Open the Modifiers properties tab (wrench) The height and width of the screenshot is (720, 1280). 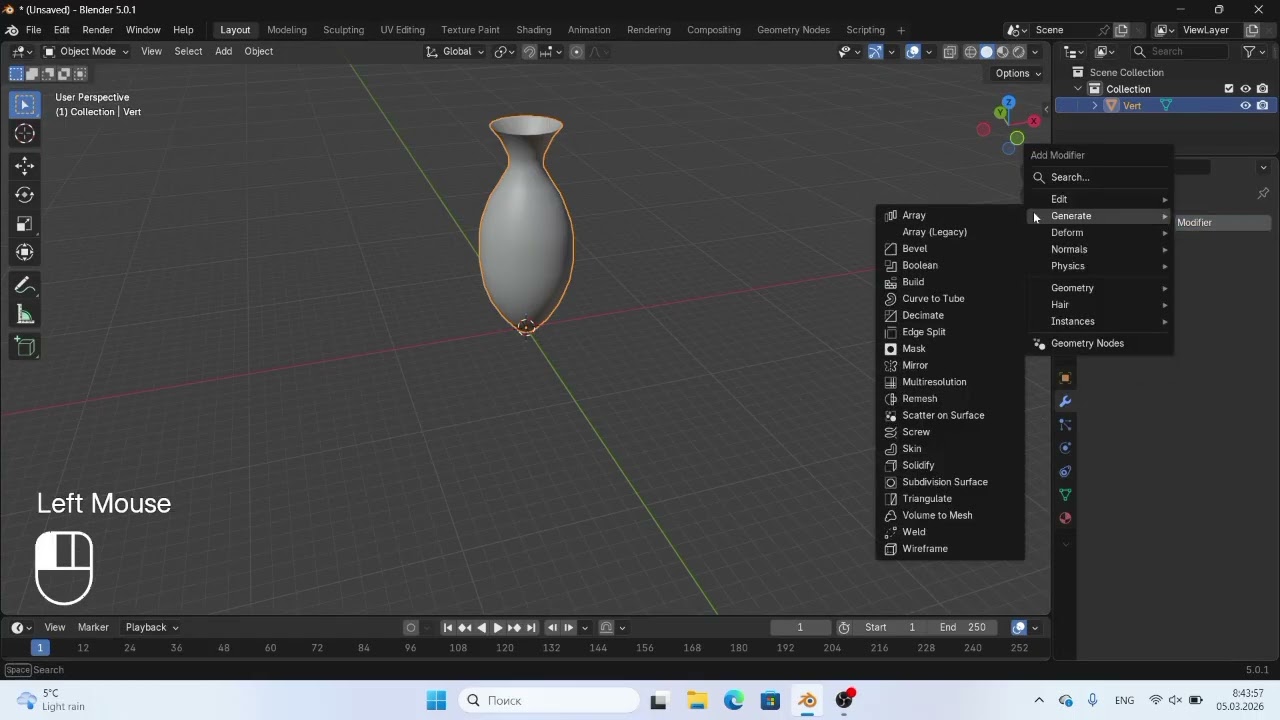(x=1065, y=401)
